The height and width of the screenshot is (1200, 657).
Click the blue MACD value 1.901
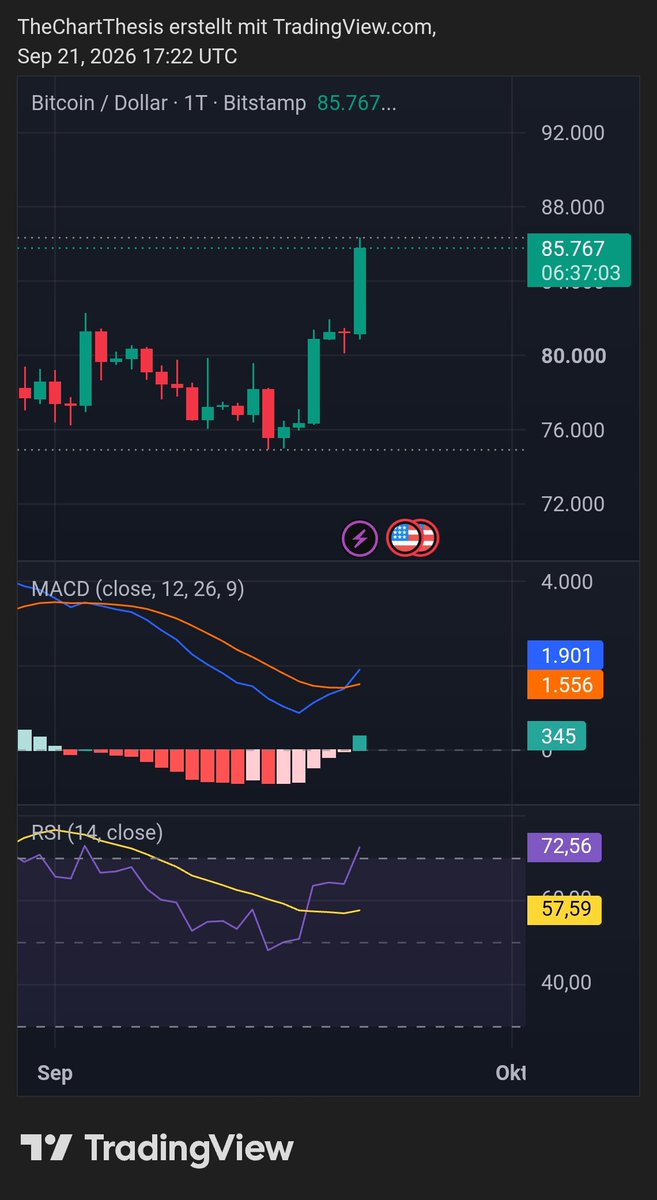coord(566,656)
